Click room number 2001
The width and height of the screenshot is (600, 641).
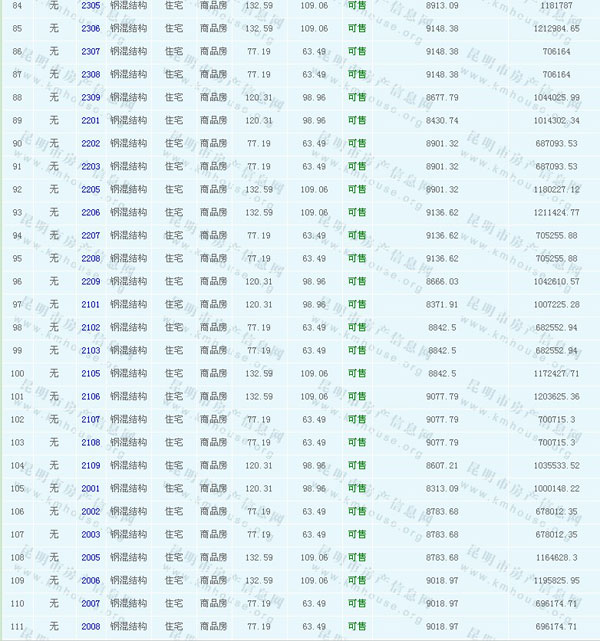(90, 488)
